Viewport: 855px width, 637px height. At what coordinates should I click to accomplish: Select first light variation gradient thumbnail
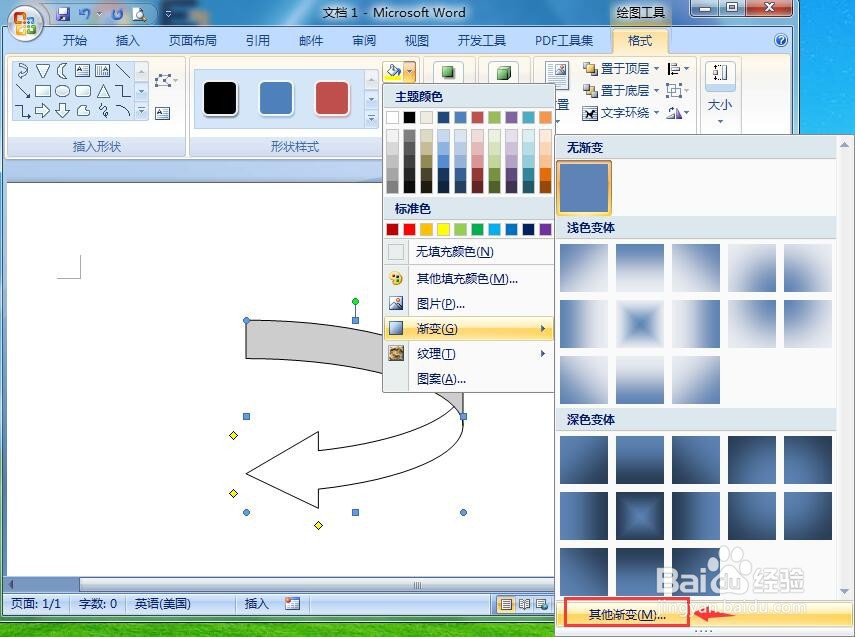[x=584, y=268]
